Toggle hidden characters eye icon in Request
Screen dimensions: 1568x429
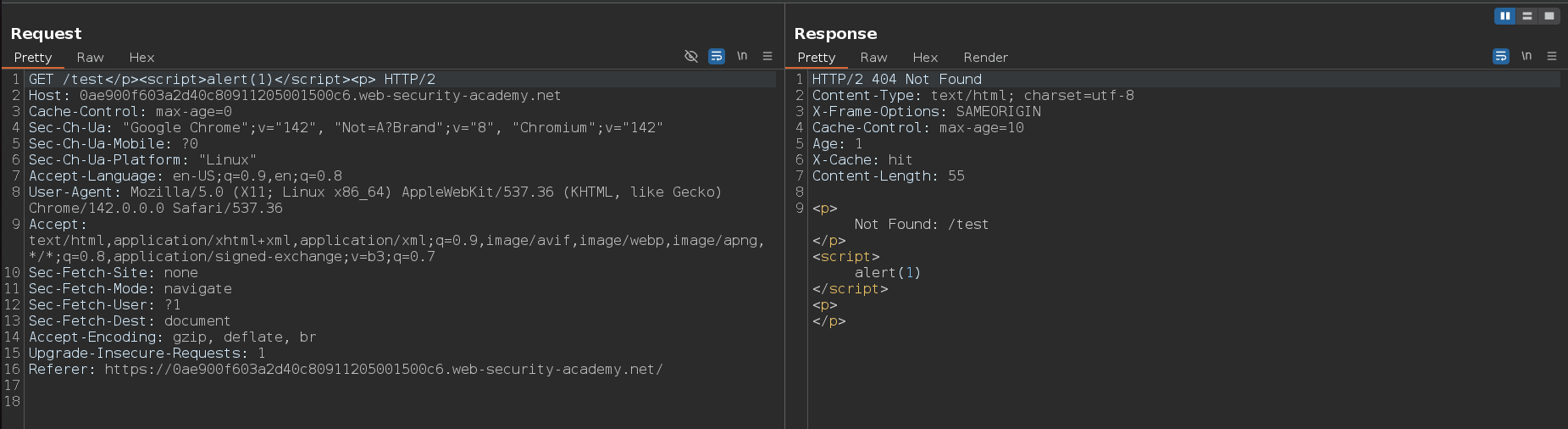691,57
